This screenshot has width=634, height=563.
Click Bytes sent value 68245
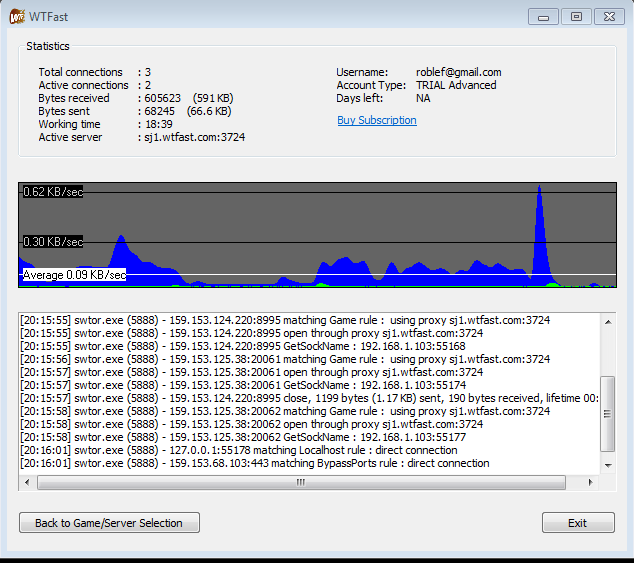(160, 111)
